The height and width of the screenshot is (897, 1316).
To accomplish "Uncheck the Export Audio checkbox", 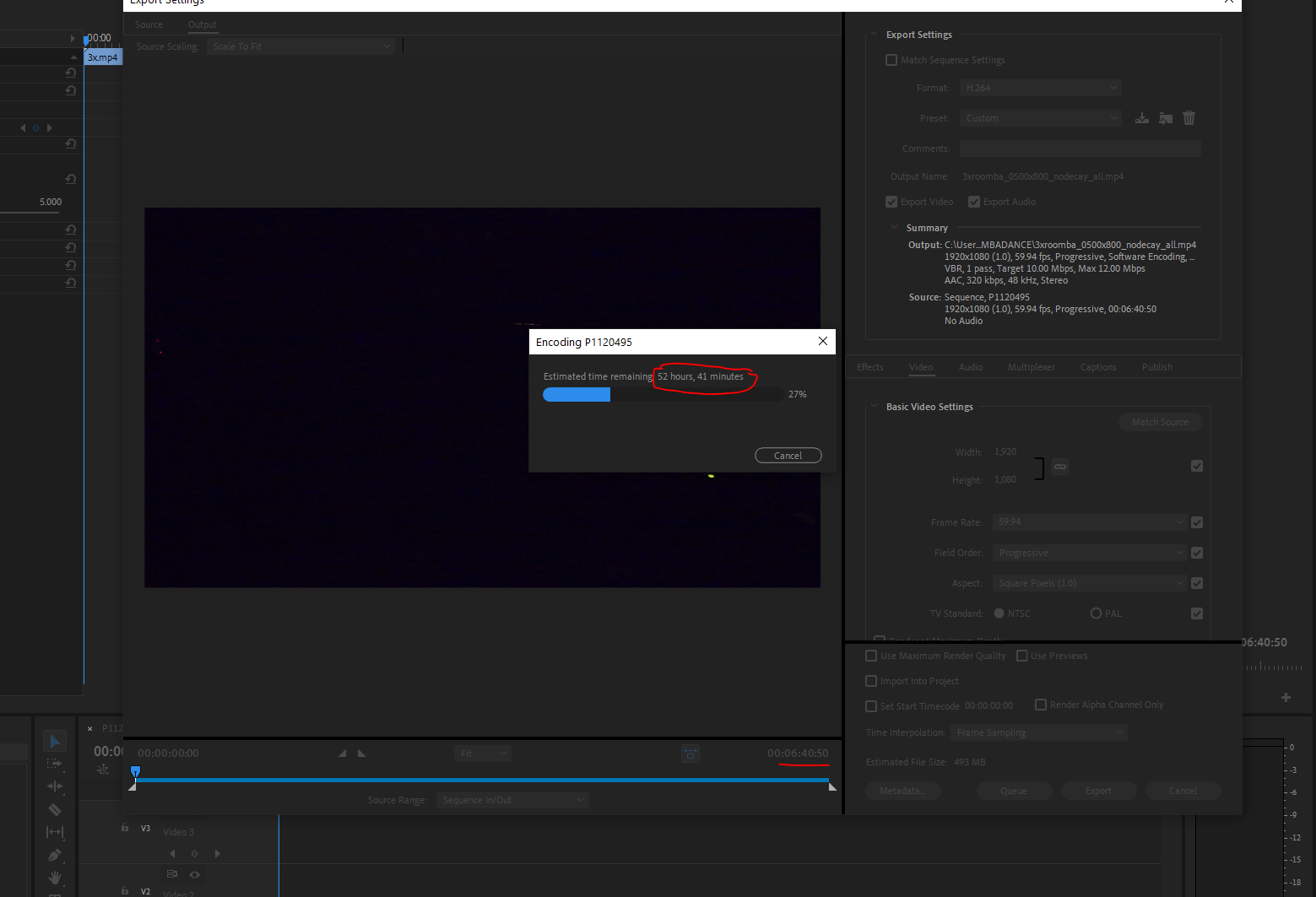I will pyautogui.click(x=974, y=202).
